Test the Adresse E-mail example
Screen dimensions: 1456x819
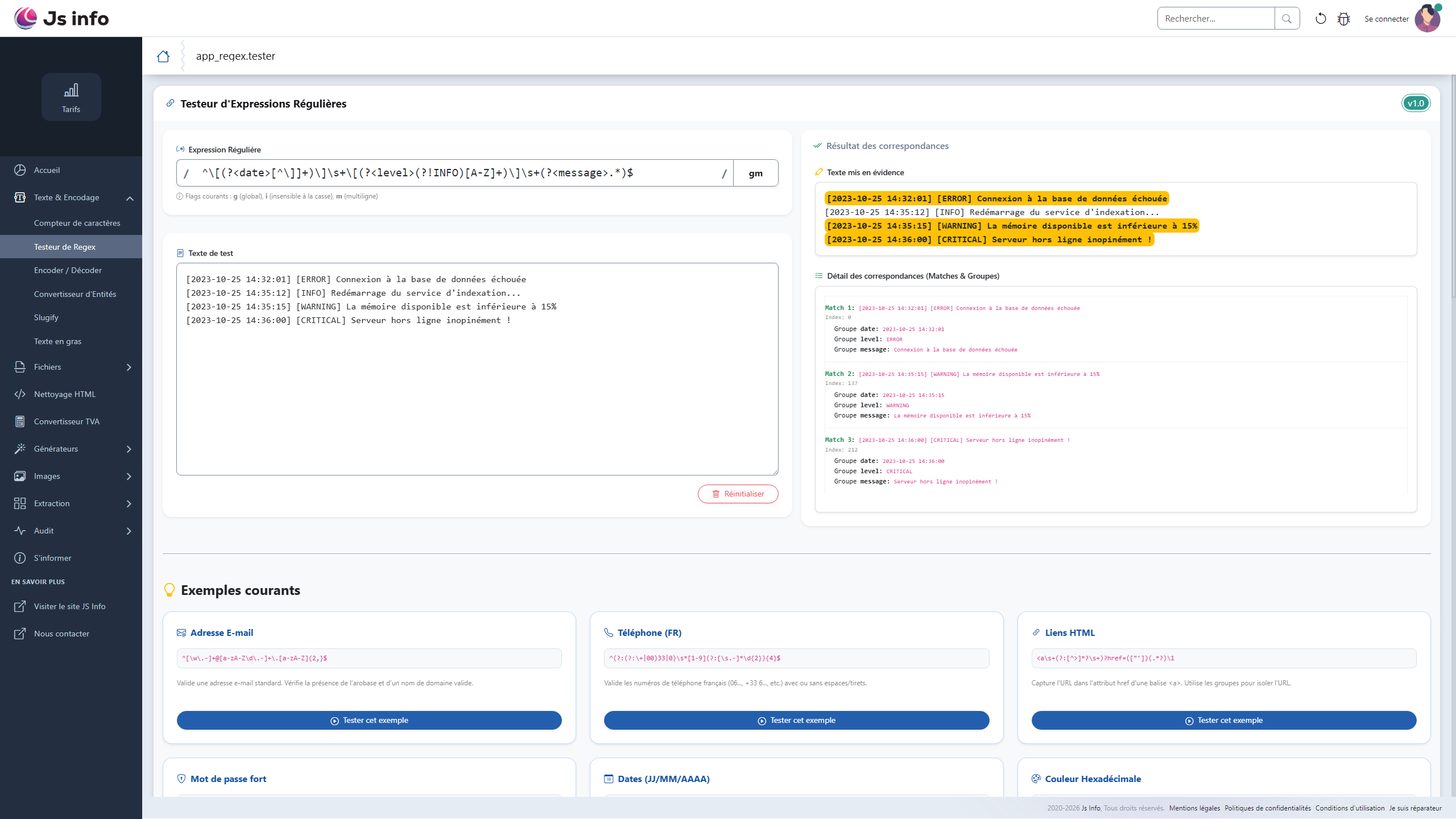click(369, 720)
